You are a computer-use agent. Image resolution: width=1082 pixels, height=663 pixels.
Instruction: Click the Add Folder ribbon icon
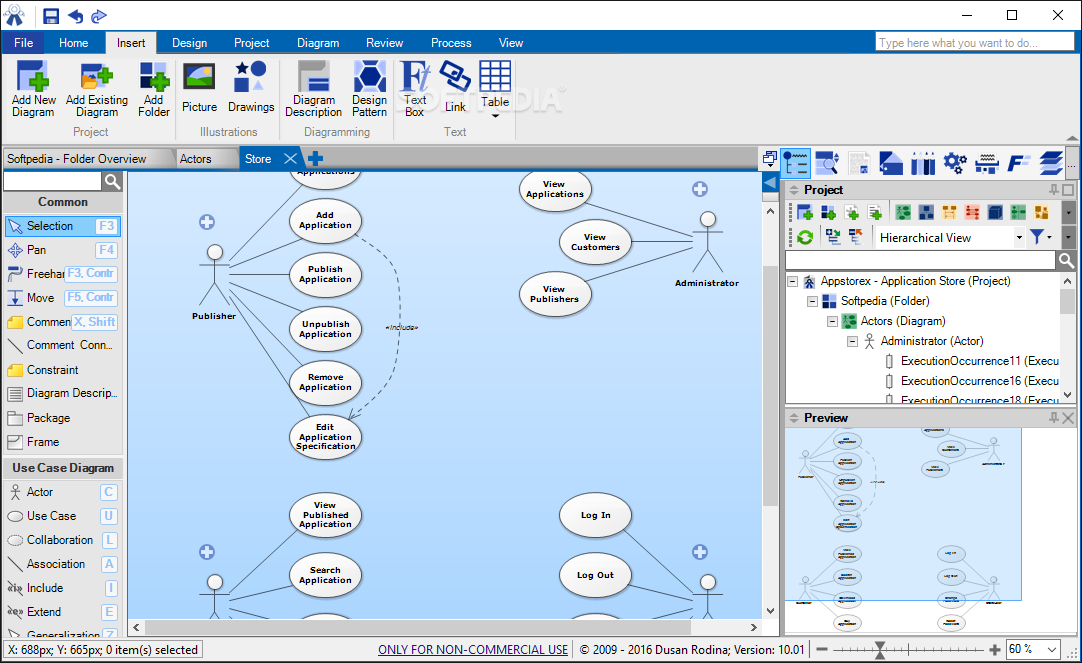(x=154, y=89)
